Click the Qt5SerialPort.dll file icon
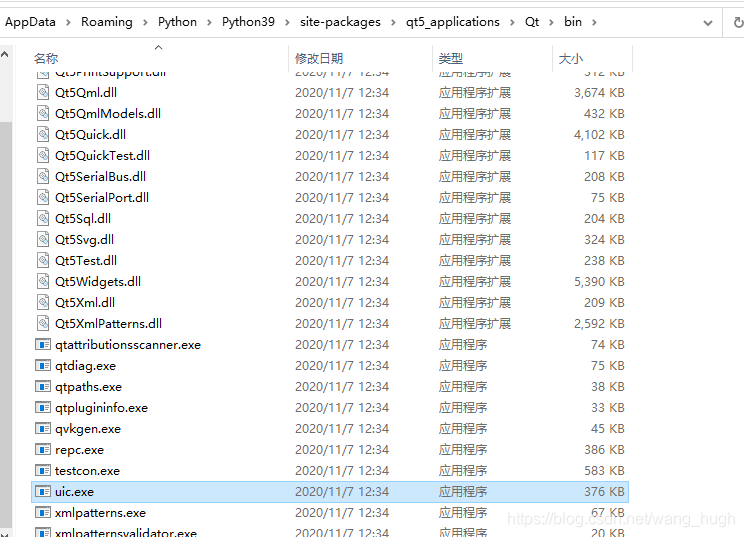The image size is (744, 537). coord(43,197)
